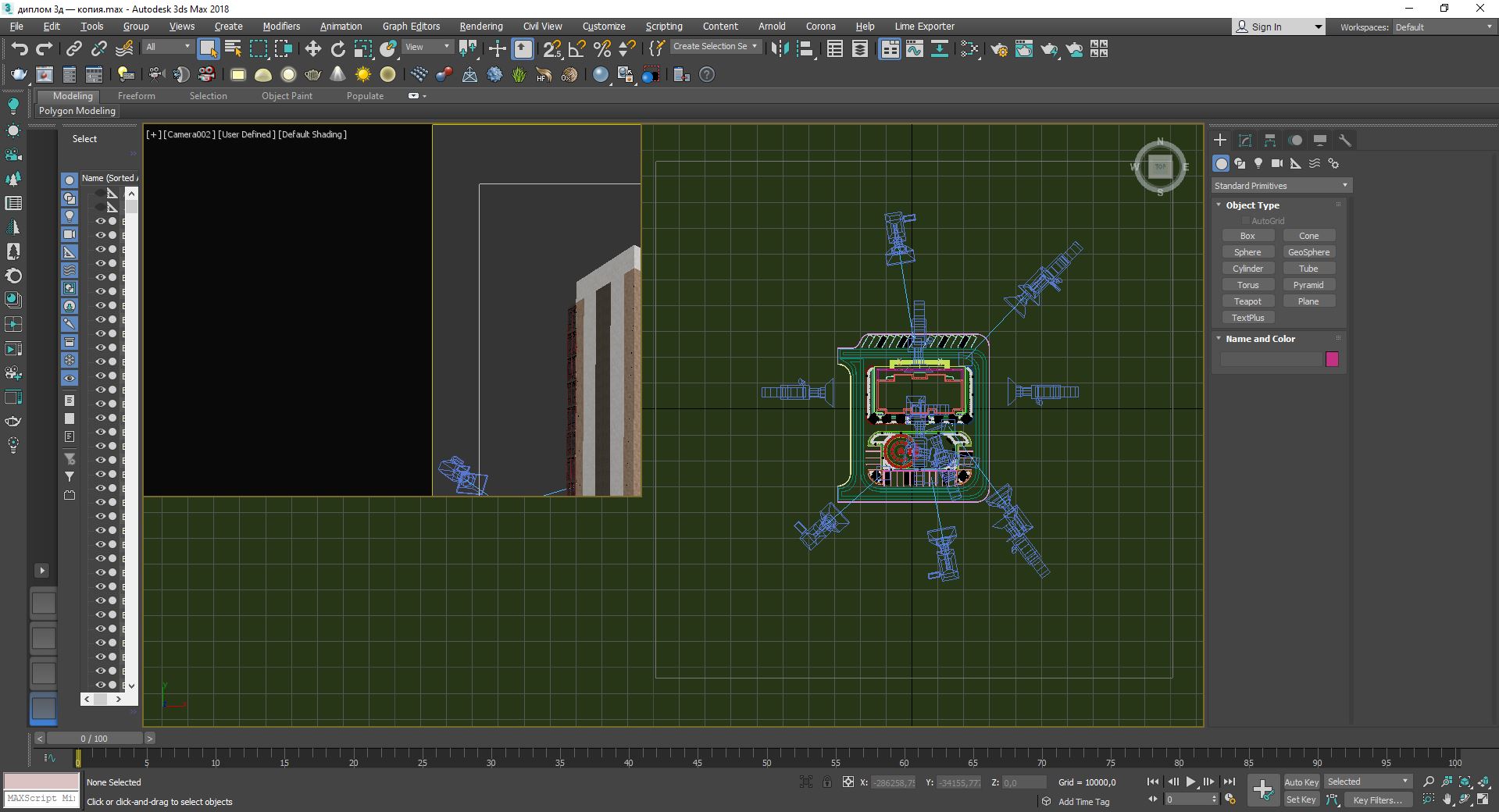This screenshot has height=812, width=1499.
Task: Activate Select and Uniform Scale tool
Action: point(363,49)
